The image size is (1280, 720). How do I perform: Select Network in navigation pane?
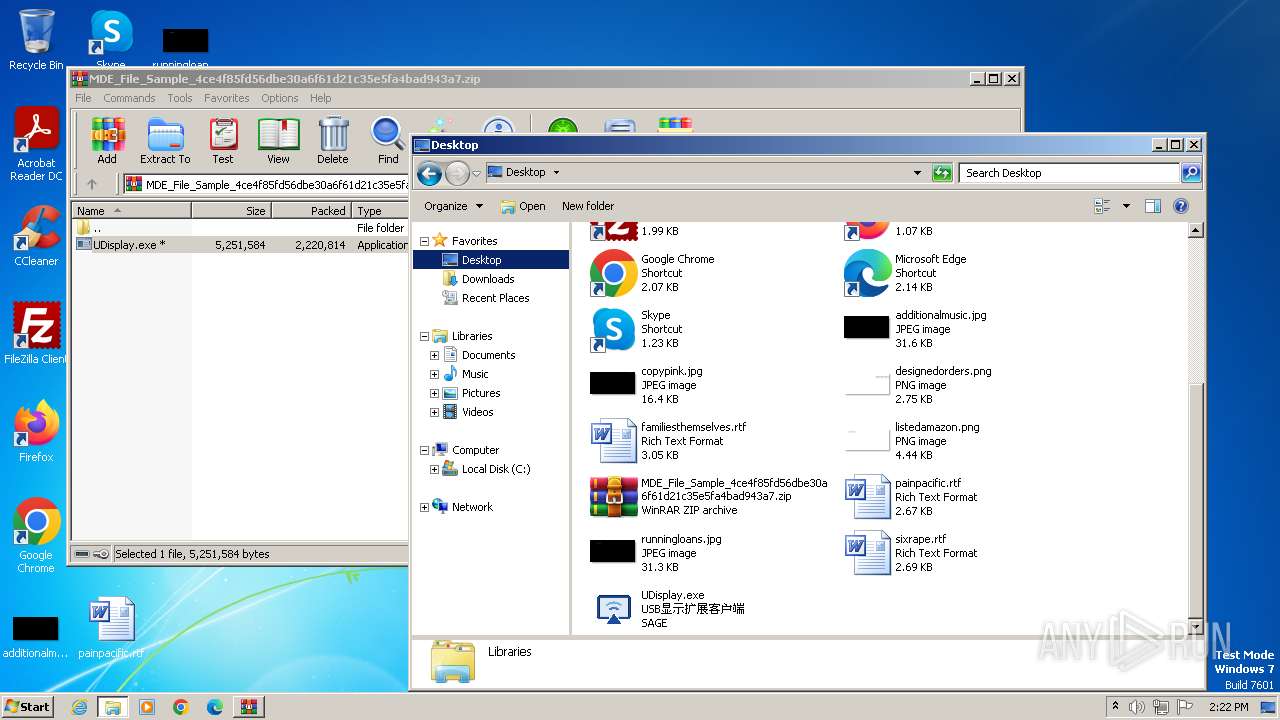472,507
